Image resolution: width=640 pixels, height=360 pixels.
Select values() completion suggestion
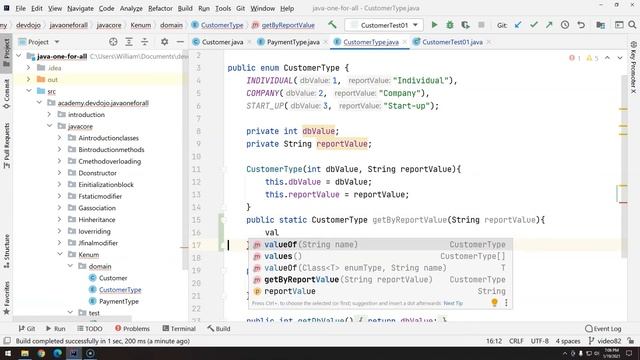click(380, 256)
